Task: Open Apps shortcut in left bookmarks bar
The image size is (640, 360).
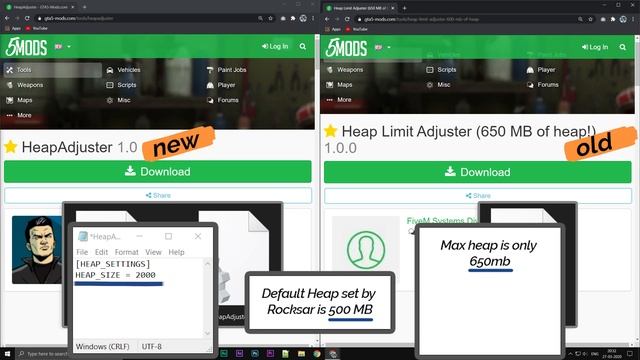Action: tap(13, 29)
